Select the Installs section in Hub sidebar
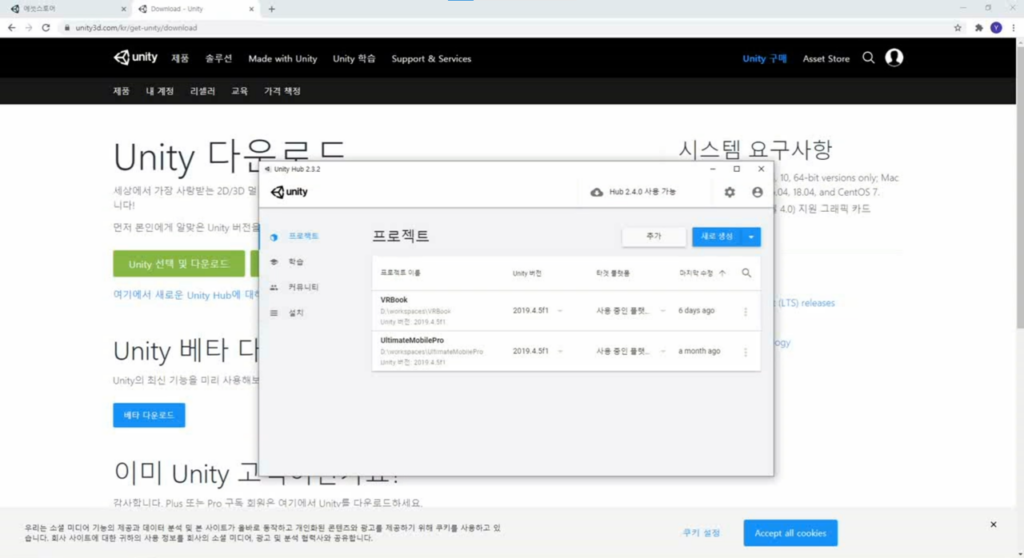1024x558 pixels. coord(296,313)
